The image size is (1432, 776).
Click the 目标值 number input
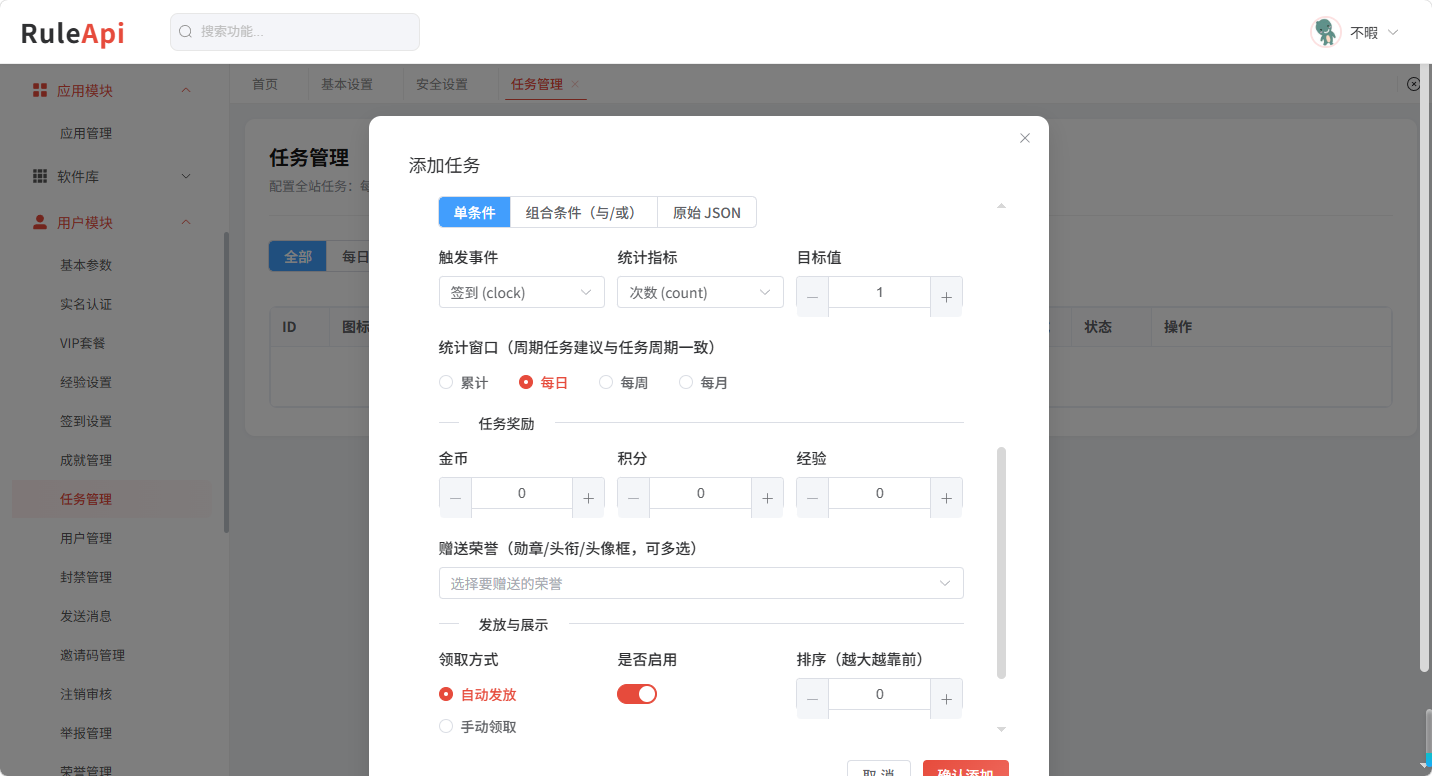tap(879, 292)
